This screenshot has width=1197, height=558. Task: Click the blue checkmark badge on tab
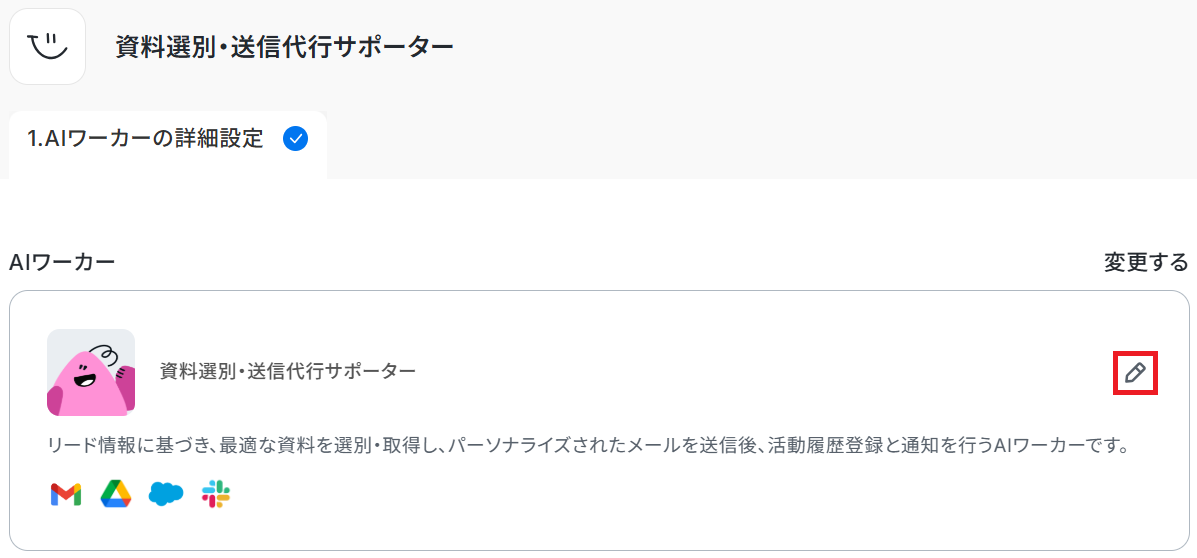pos(295,139)
